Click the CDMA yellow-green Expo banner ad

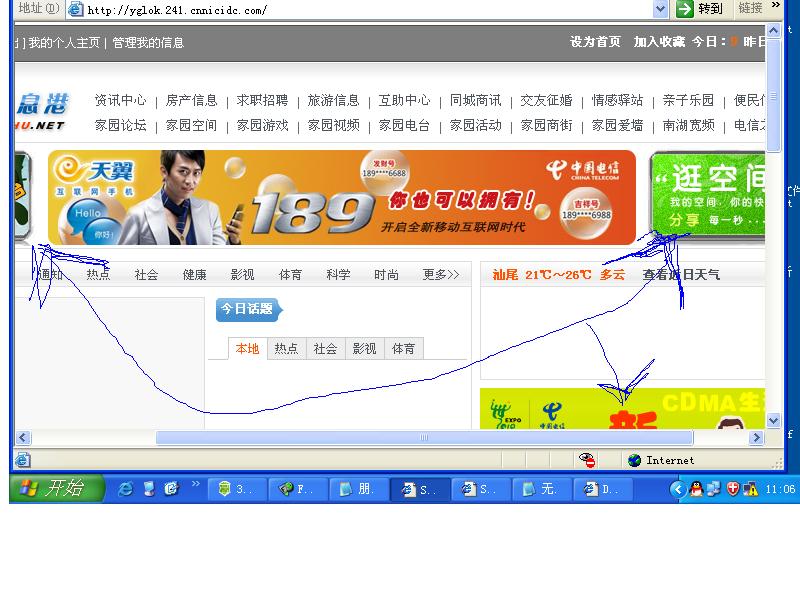622,409
